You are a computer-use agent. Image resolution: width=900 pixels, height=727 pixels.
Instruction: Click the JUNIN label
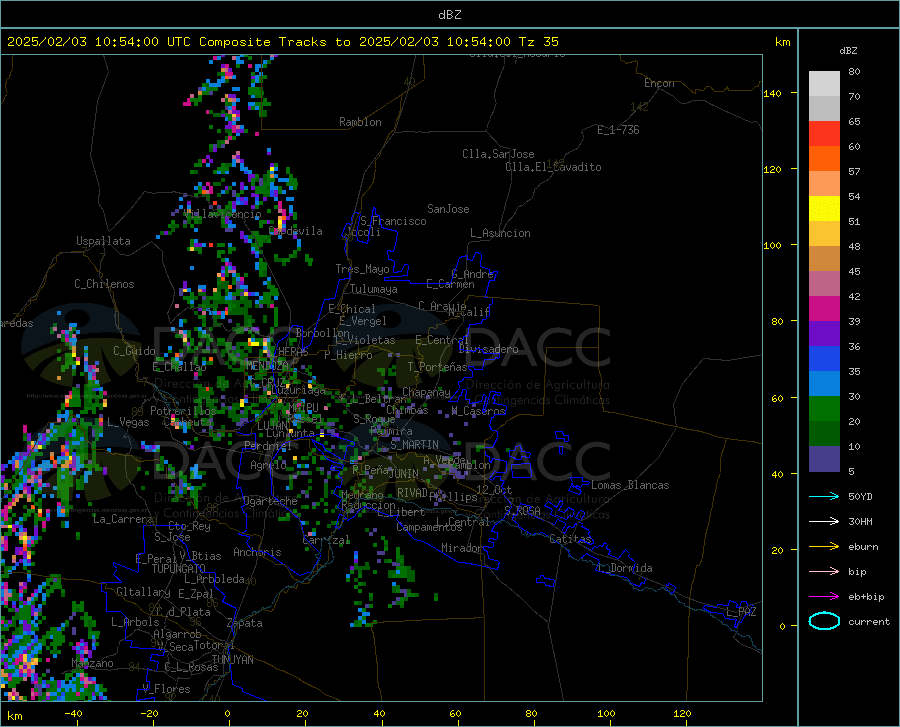[x=404, y=473]
